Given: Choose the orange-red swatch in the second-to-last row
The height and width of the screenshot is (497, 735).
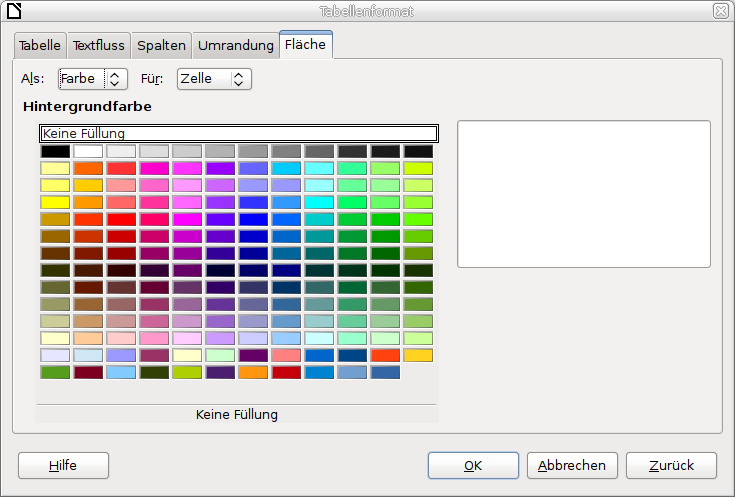Looking at the screenshot, I should [385, 355].
